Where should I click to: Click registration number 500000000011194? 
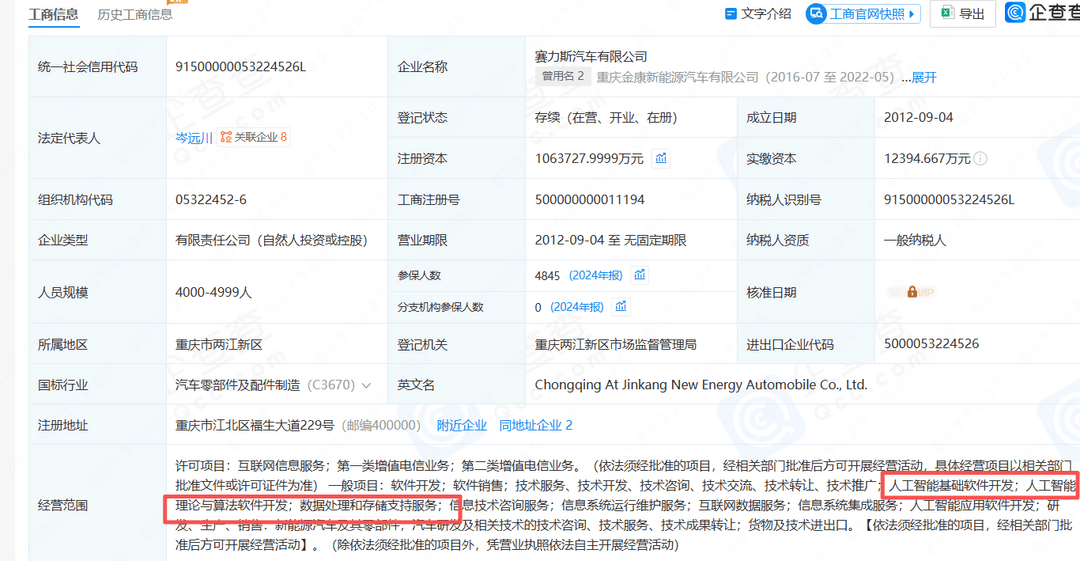(x=590, y=200)
